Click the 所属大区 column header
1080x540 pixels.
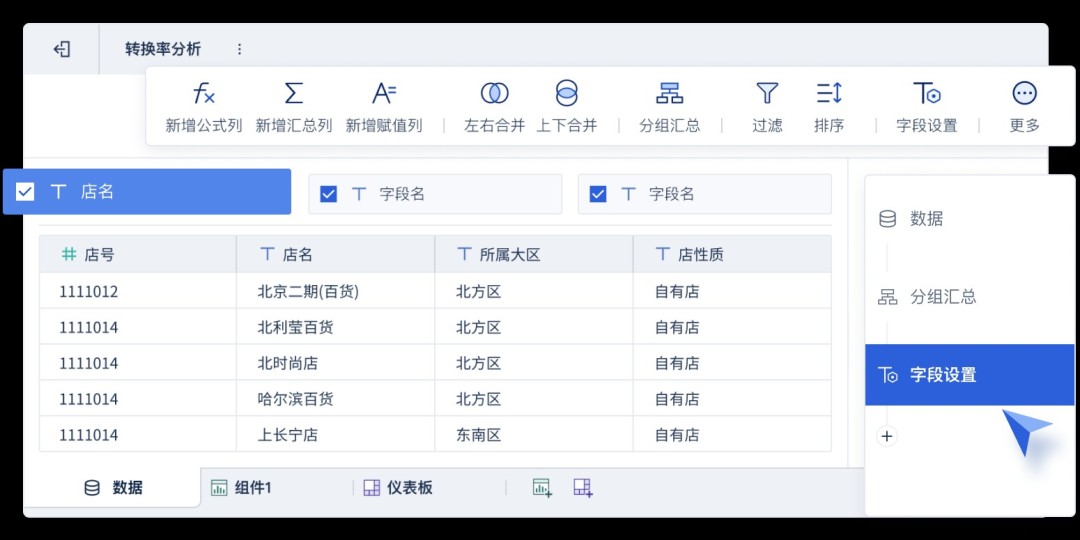coord(509,255)
